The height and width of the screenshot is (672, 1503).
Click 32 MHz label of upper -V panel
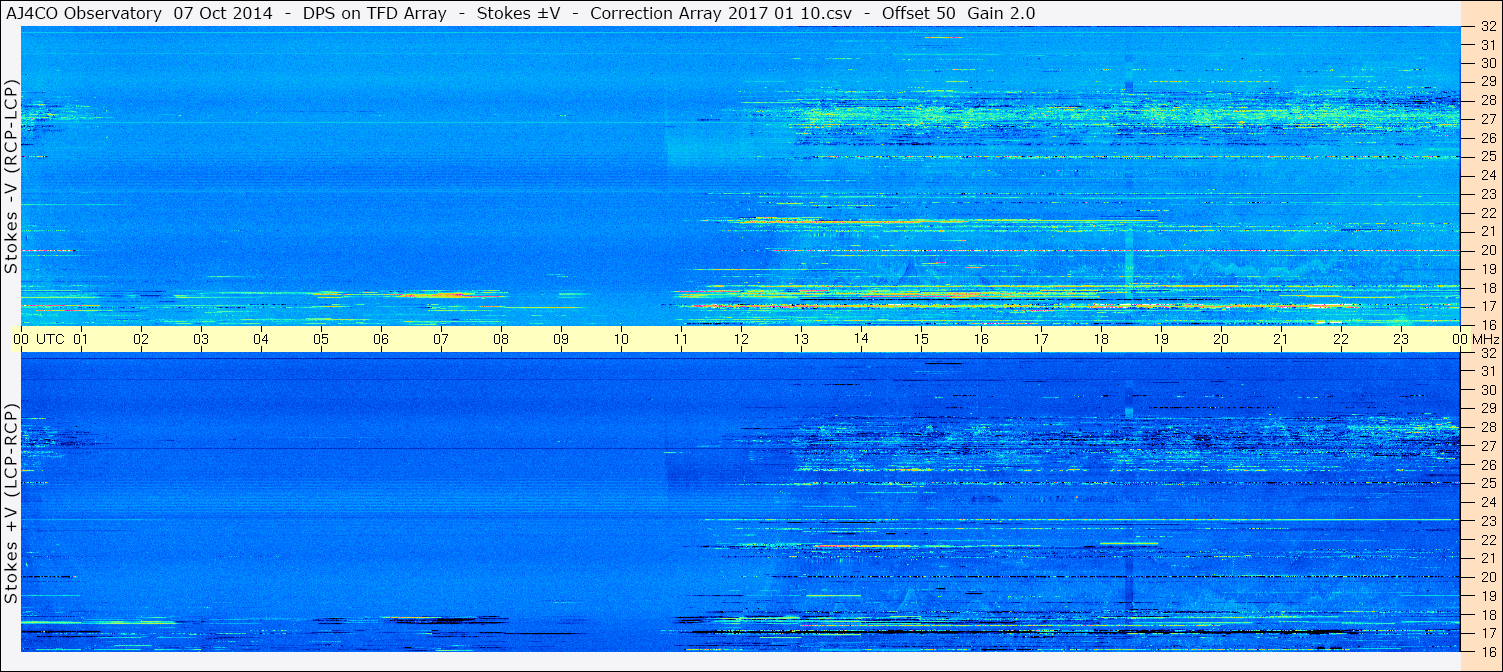(1488, 26)
